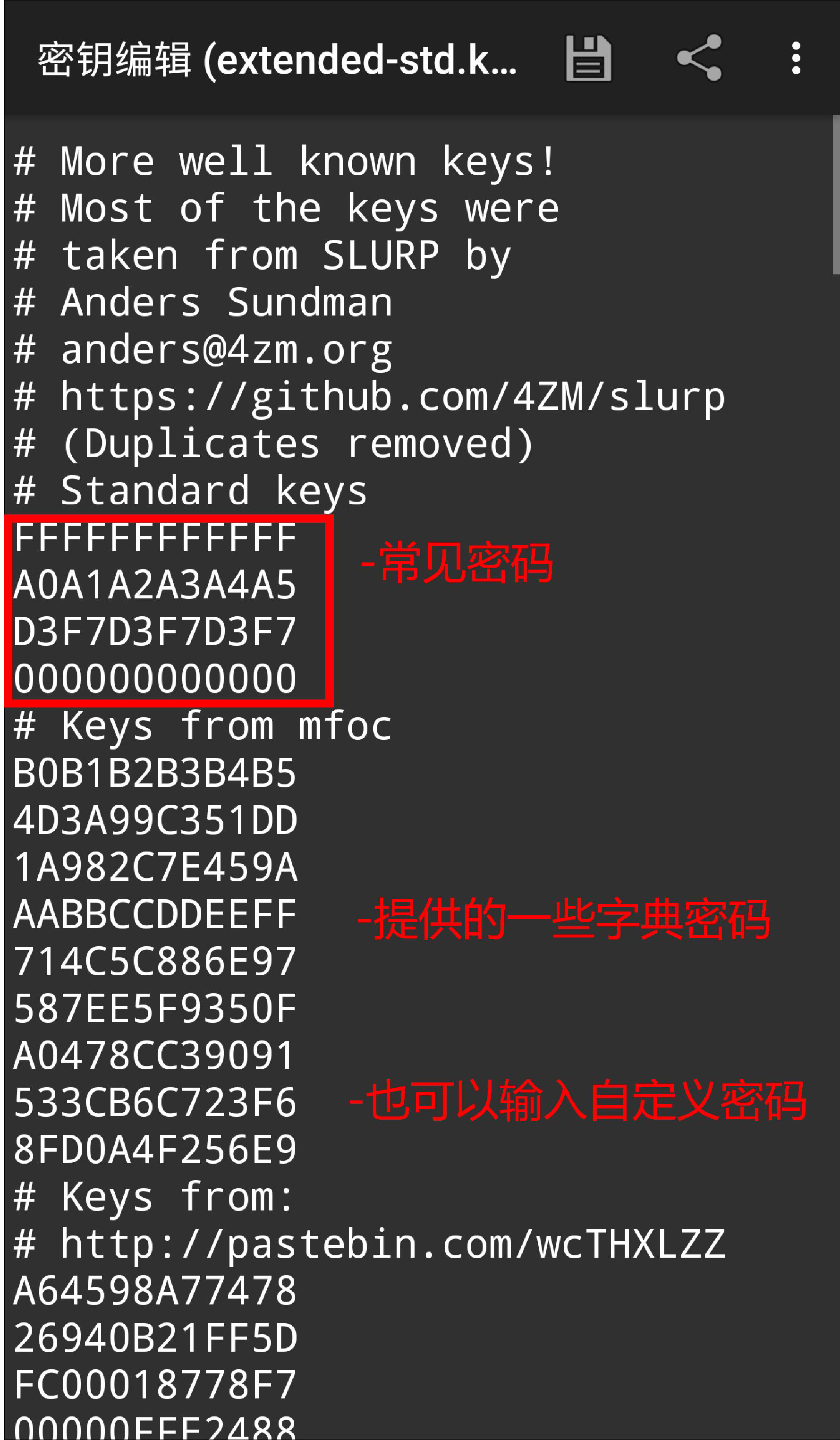Screen dimensions: 840x1440
Task: Click the vertical scrollbar thumb
Action: pyautogui.click(x=836, y=195)
